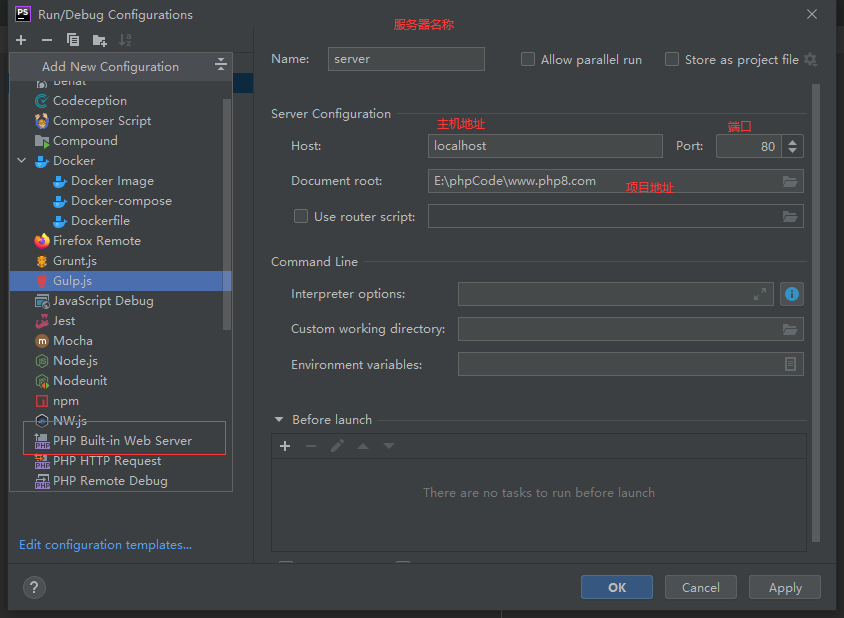Screen dimensions: 844x618
Task: Select Codeception configuration type
Action: (x=121, y=101)
